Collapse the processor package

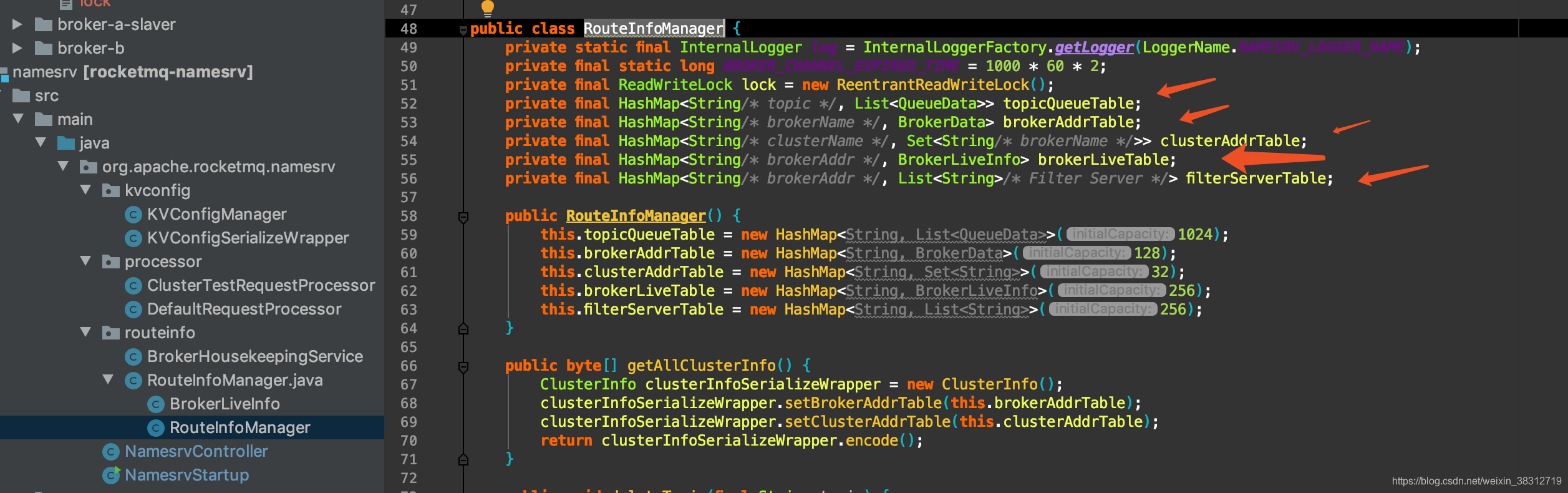click(85, 261)
